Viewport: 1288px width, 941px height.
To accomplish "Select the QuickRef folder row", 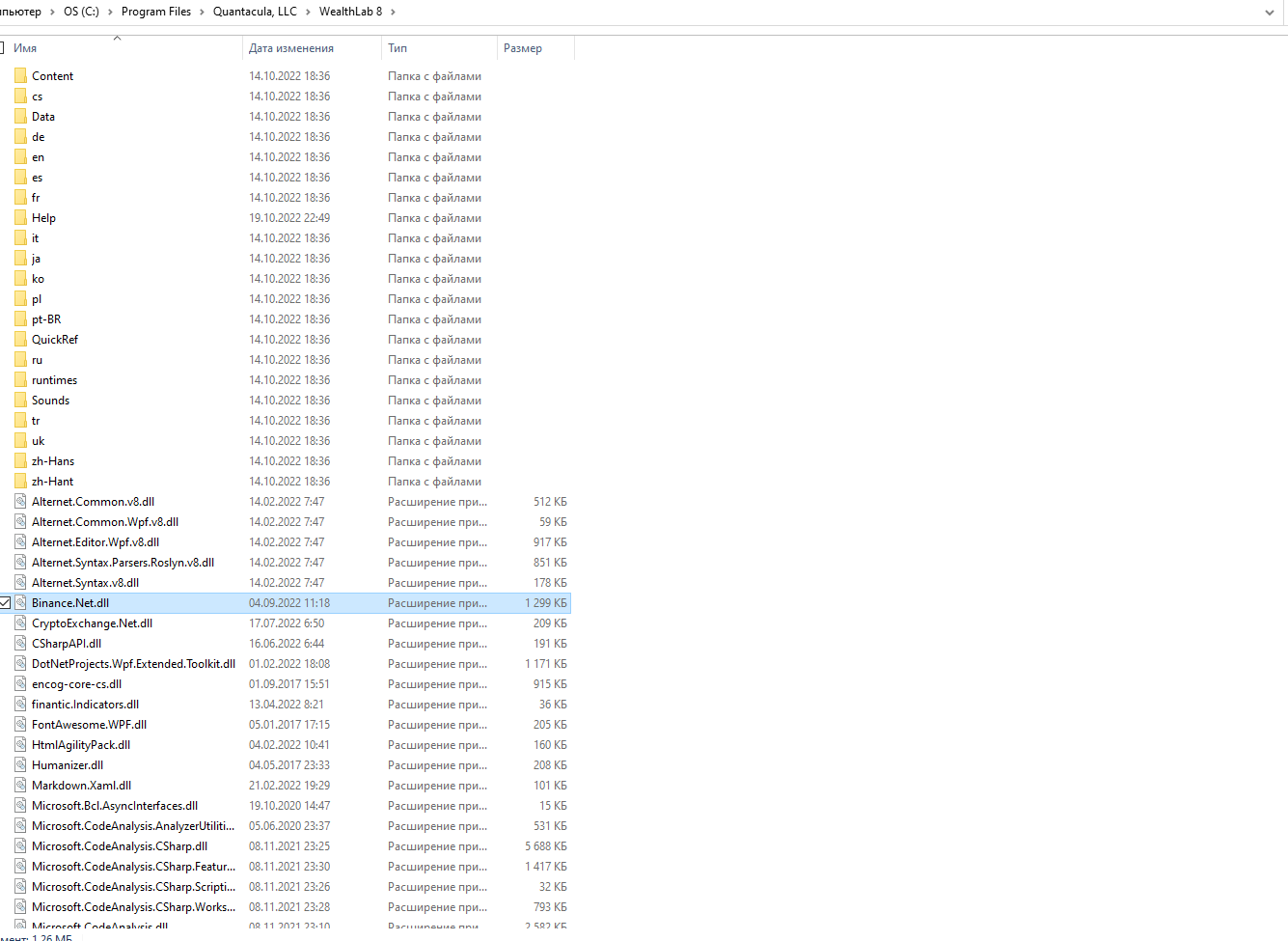I will click(55, 339).
